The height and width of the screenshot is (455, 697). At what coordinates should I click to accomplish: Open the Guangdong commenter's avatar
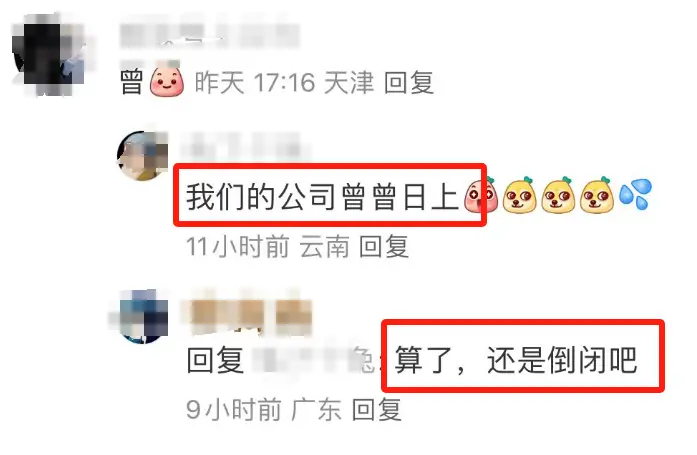(141, 316)
